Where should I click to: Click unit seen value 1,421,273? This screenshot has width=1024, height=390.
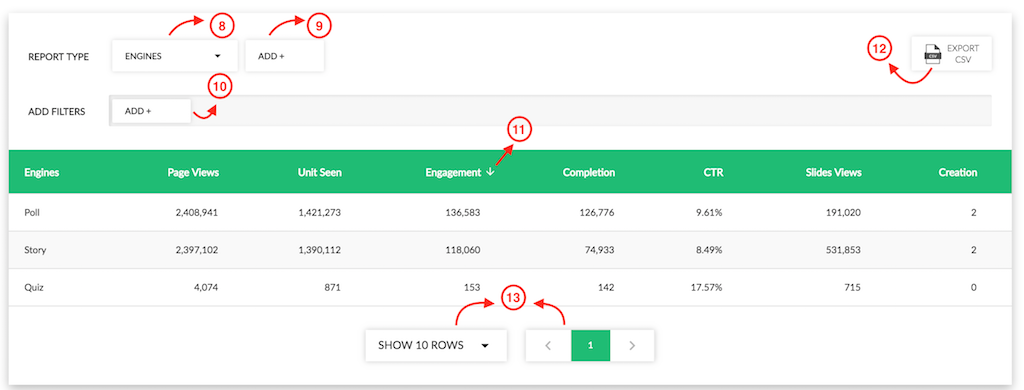click(320, 212)
